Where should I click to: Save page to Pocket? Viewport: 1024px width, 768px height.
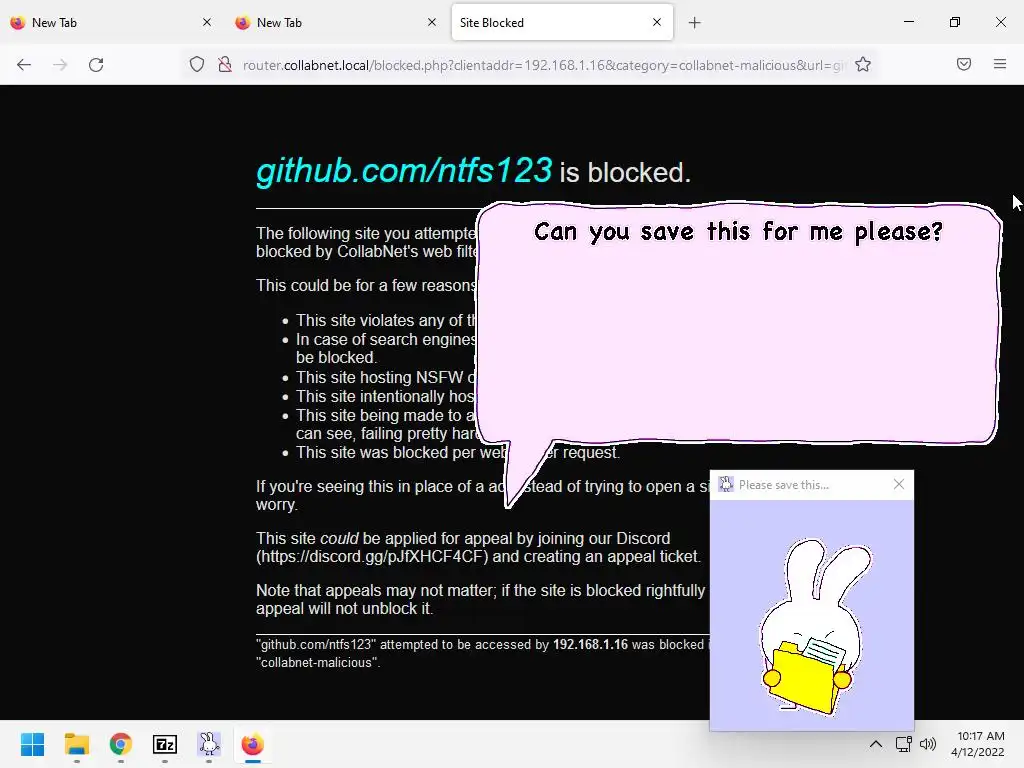(964, 64)
